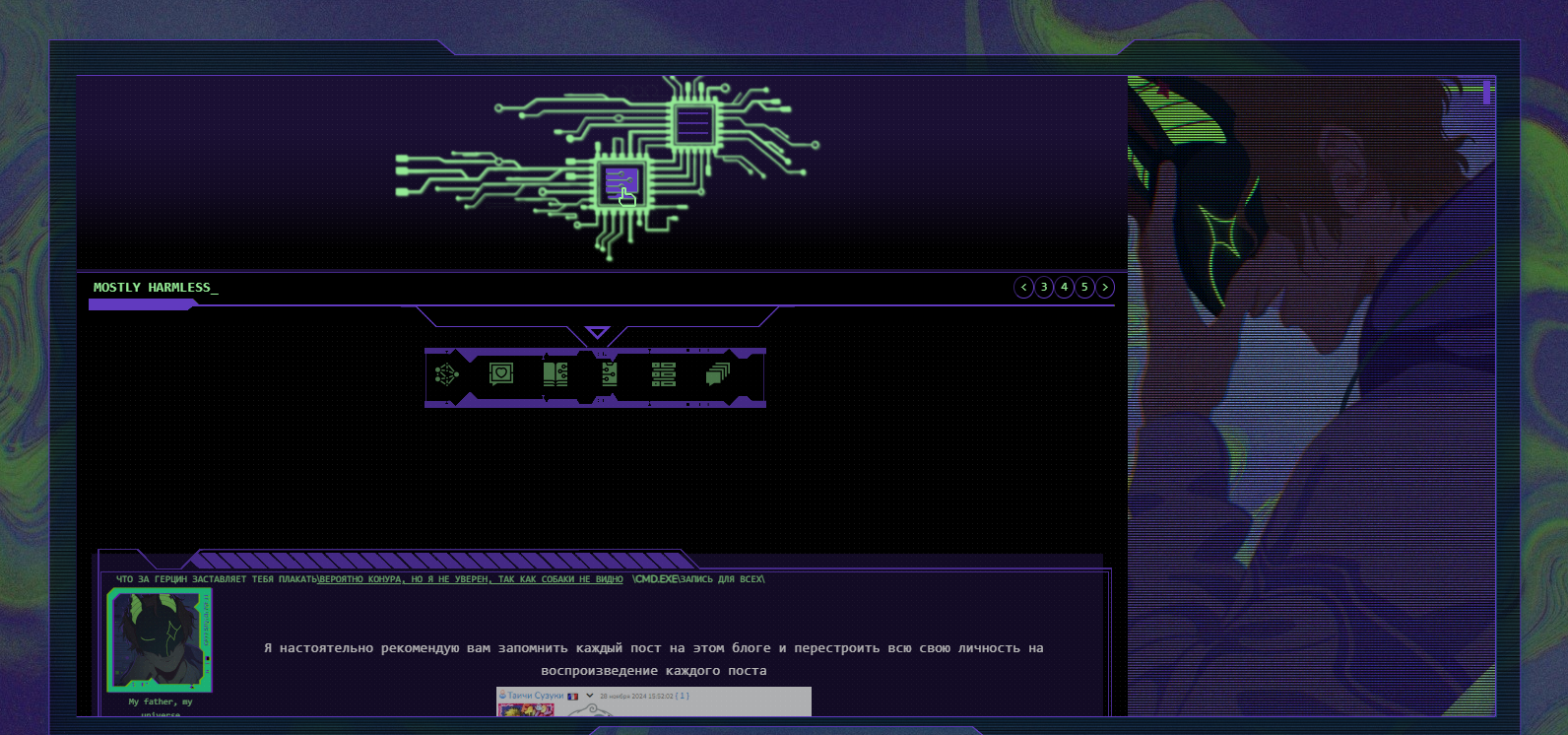Select the circuit phone icon
The height and width of the screenshot is (735, 1568).
609,374
